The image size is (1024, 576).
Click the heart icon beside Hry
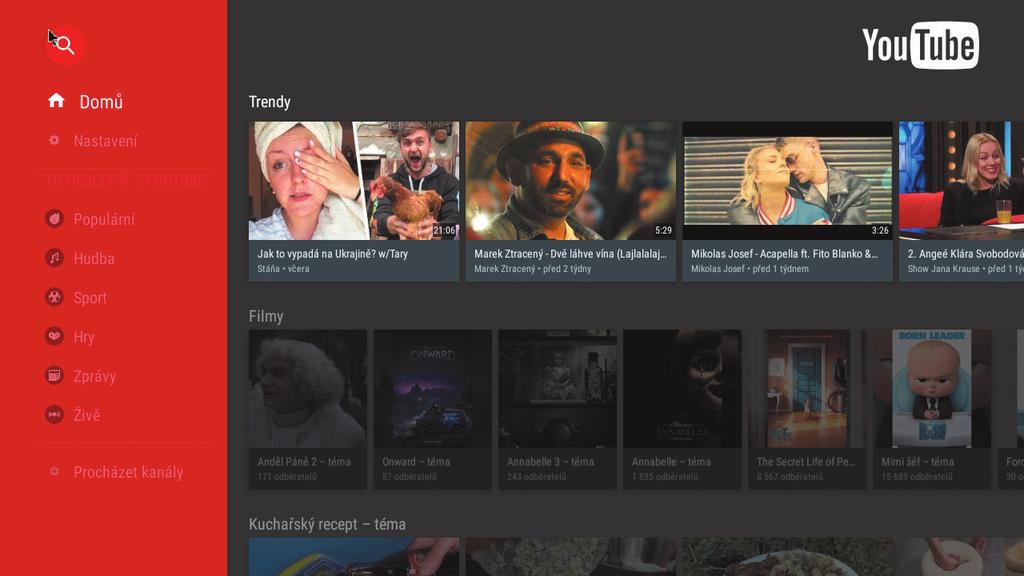[54, 336]
